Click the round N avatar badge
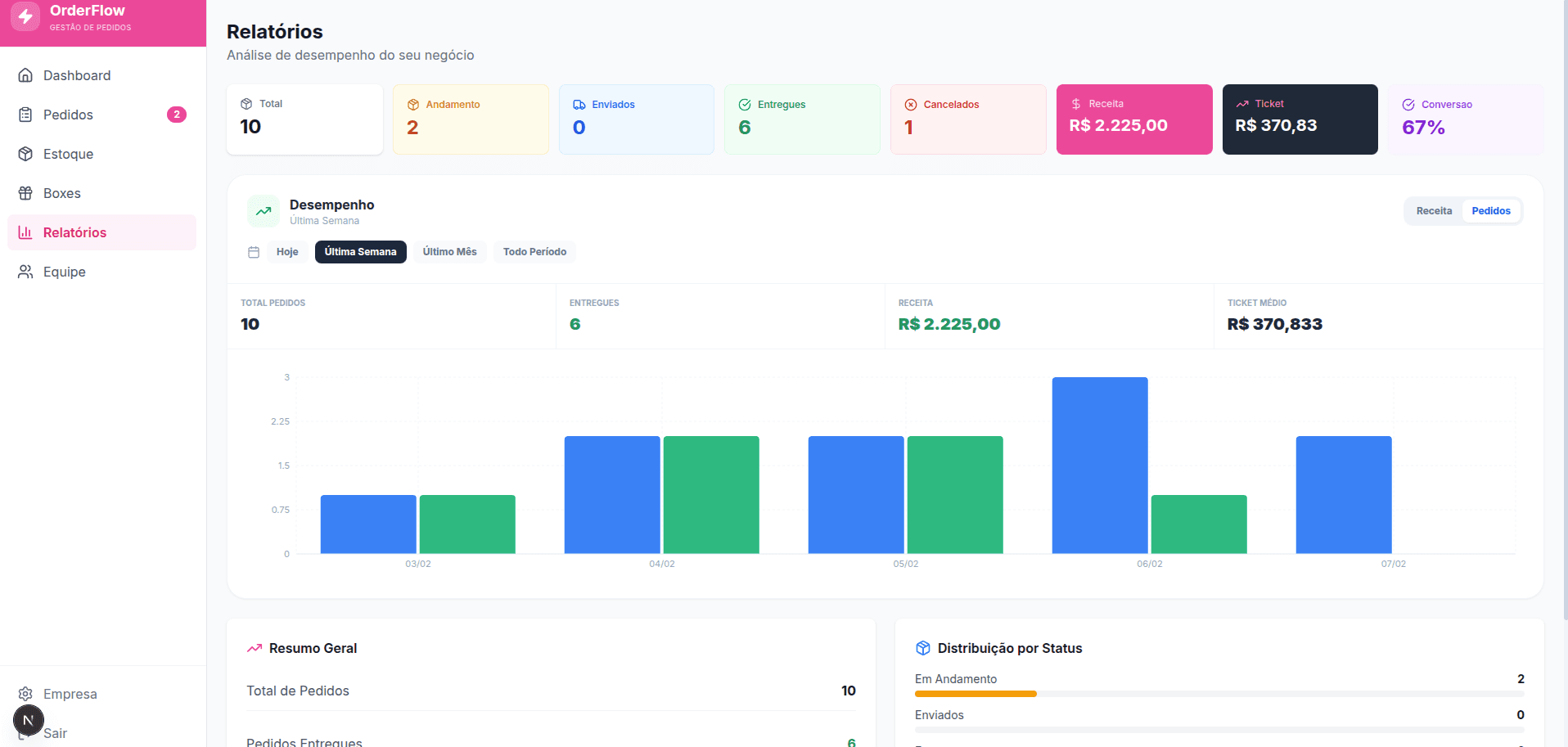 (29, 720)
